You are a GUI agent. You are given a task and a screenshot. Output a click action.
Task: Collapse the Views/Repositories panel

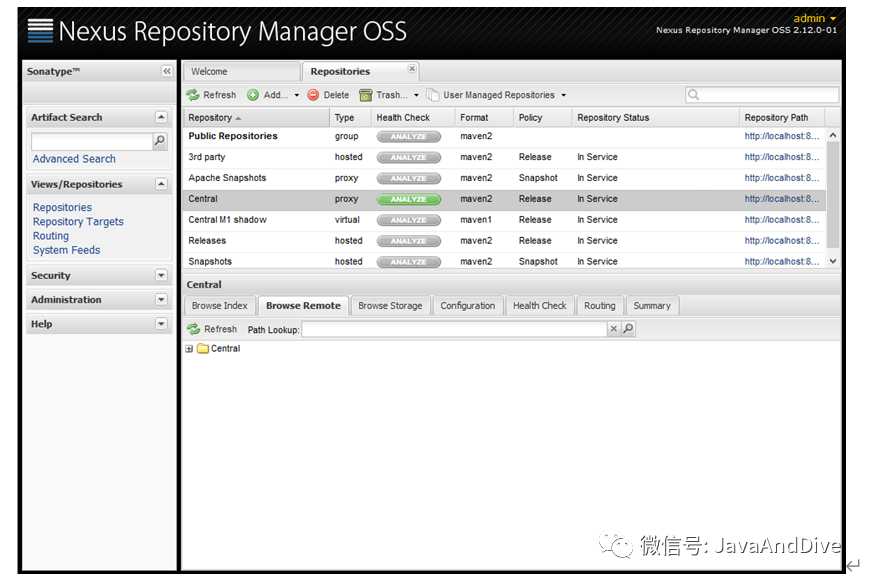tap(161, 183)
